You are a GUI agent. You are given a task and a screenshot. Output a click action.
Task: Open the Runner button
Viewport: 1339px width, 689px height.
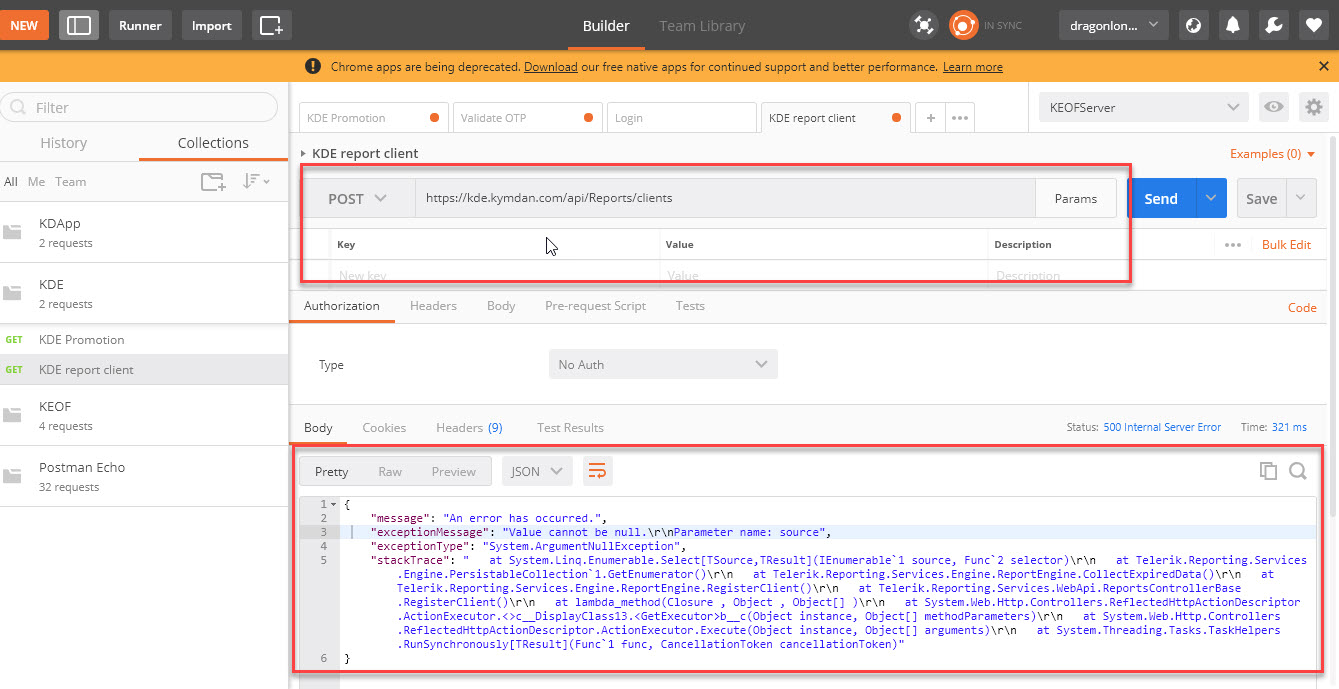click(140, 25)
